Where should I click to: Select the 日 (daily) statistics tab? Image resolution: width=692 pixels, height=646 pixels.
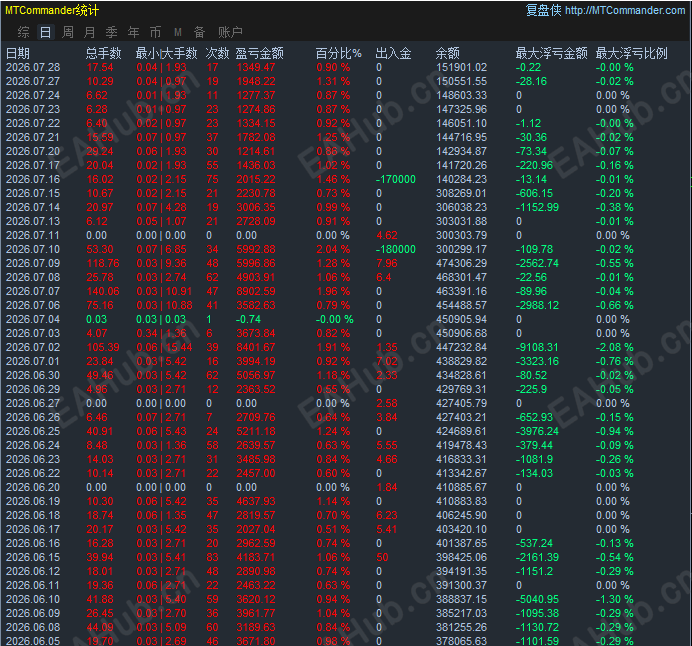[45, 32]
